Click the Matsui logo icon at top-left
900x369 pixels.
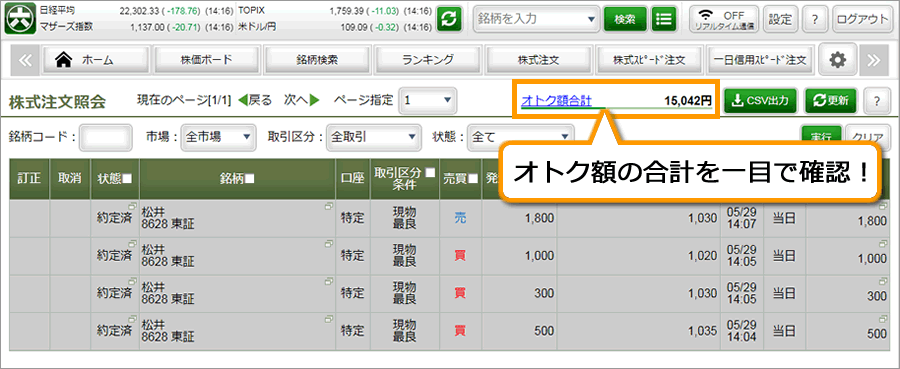coord(20,19)
